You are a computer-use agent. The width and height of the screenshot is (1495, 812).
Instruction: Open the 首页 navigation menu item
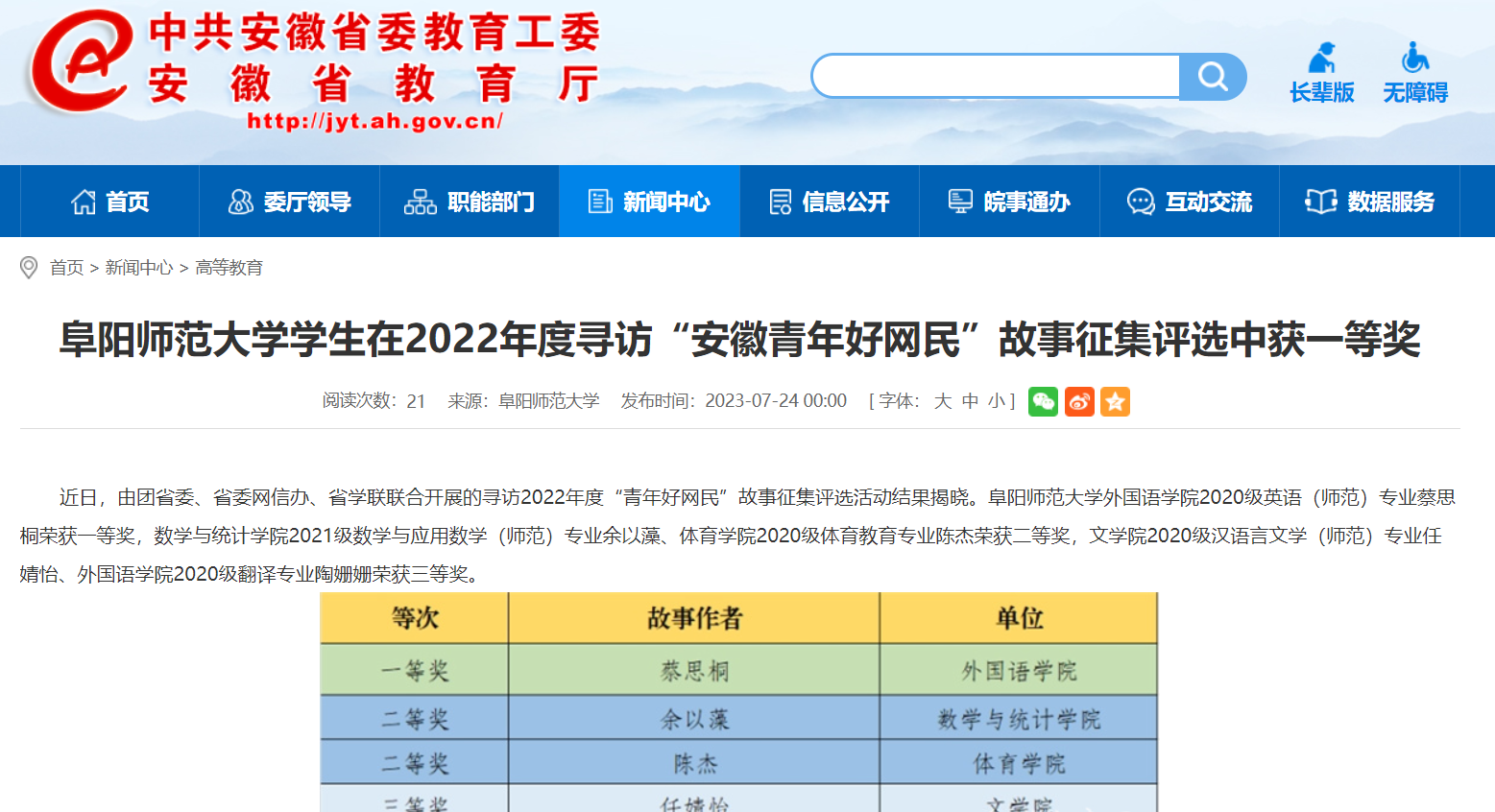point(110,202)
